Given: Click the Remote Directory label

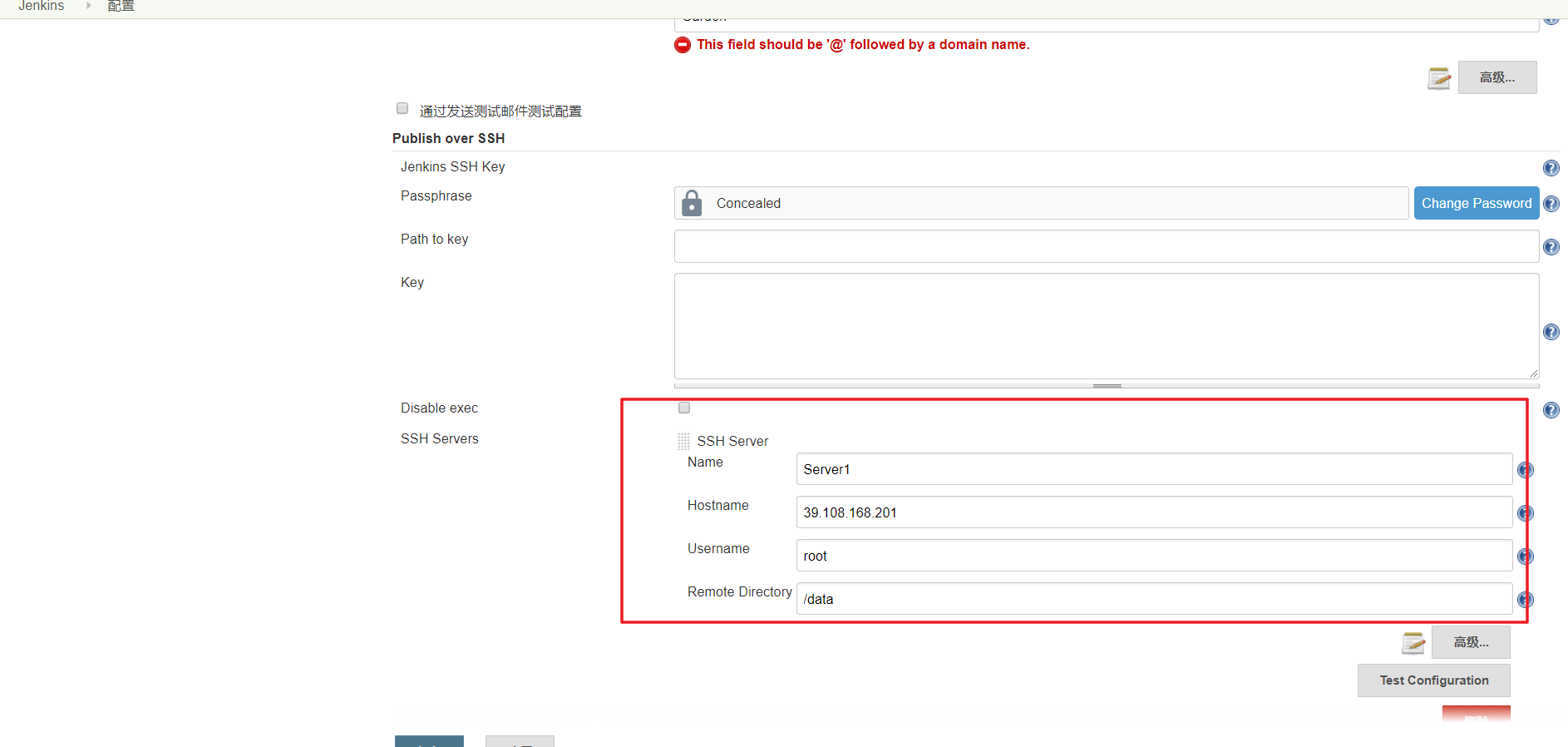Looking at the screenshot, I should click(x=740, y=591).
